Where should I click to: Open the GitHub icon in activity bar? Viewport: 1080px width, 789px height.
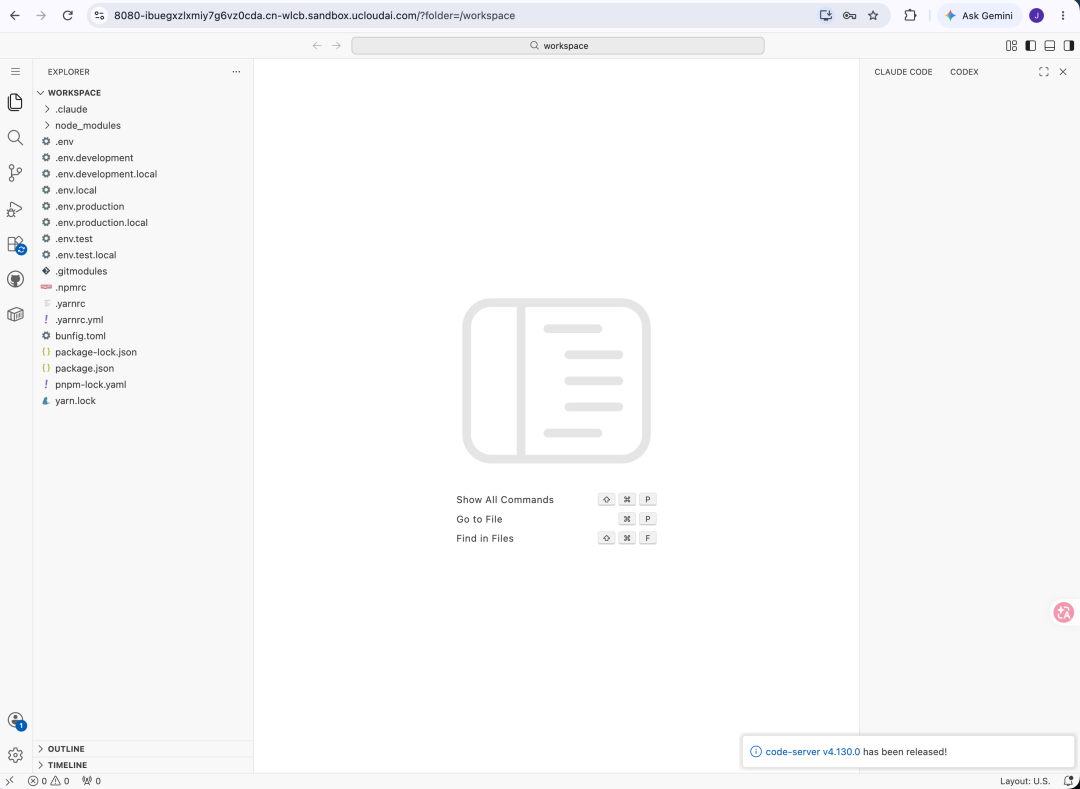click(x=15, y=279)
